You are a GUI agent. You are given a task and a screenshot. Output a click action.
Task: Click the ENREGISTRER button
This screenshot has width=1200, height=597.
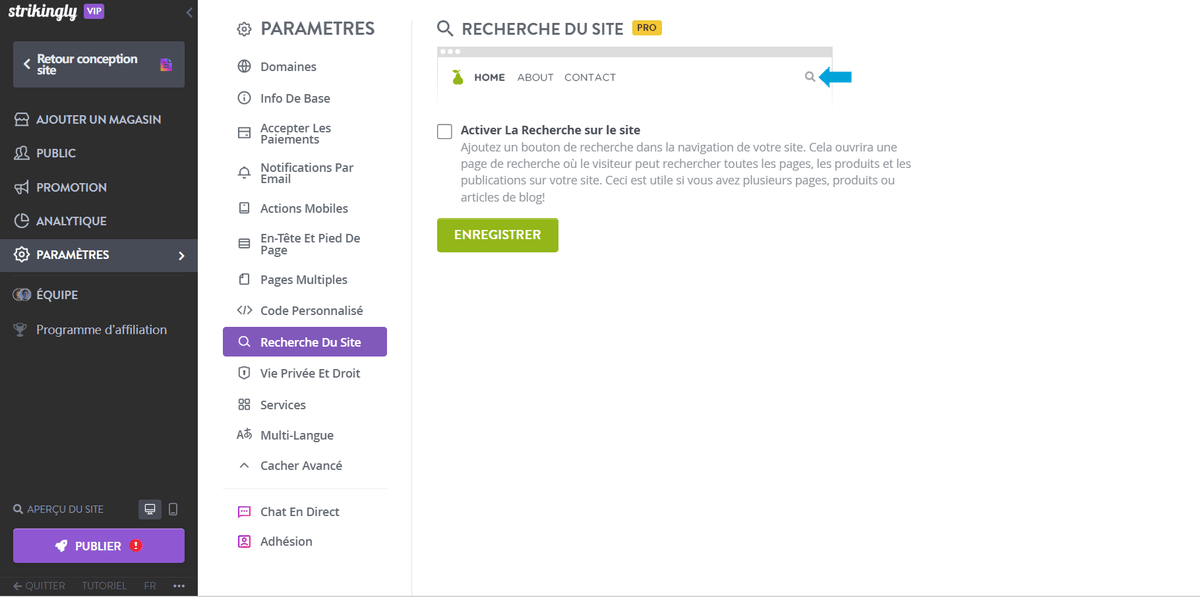pos(497,234)
